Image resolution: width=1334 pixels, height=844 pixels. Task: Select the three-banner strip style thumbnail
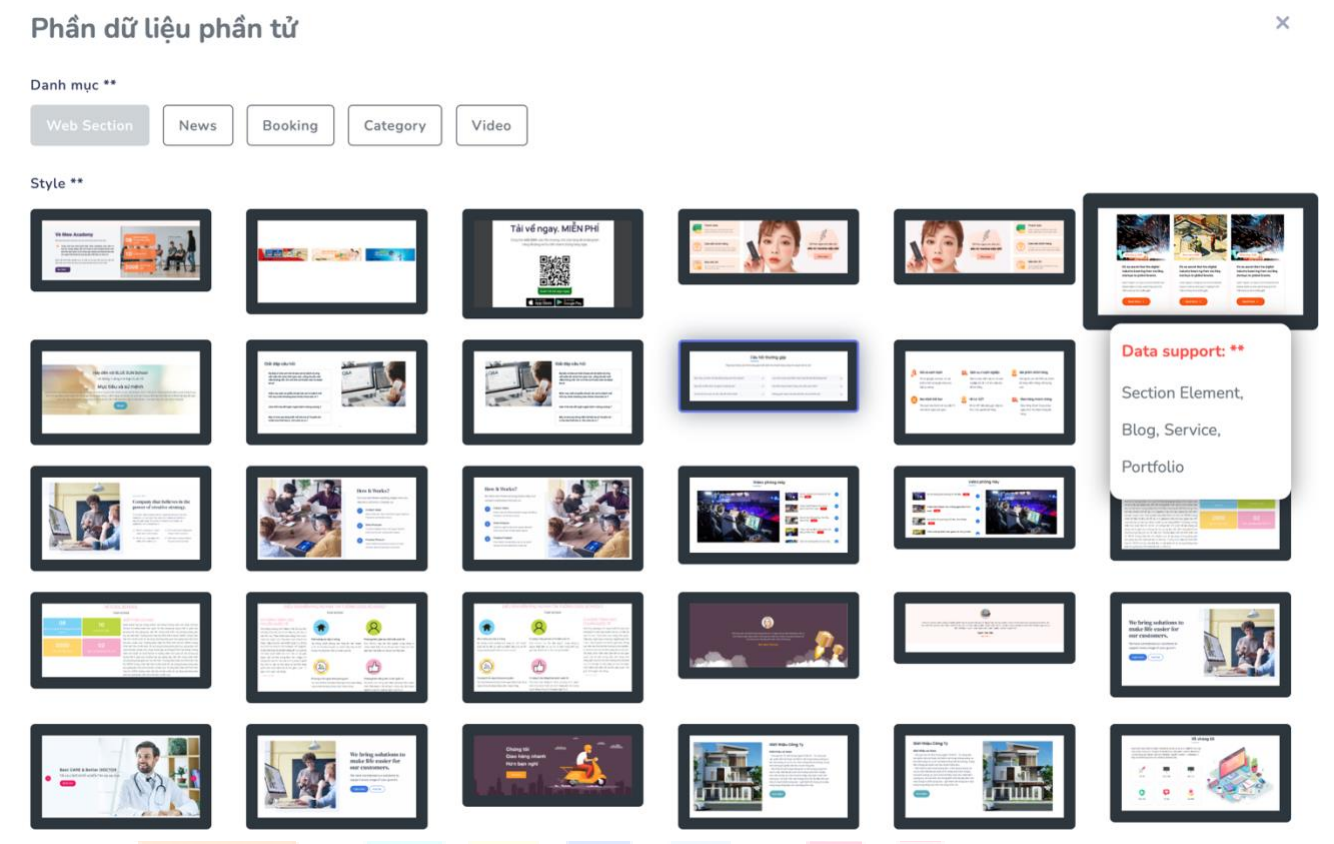click(x=336, y=261)
